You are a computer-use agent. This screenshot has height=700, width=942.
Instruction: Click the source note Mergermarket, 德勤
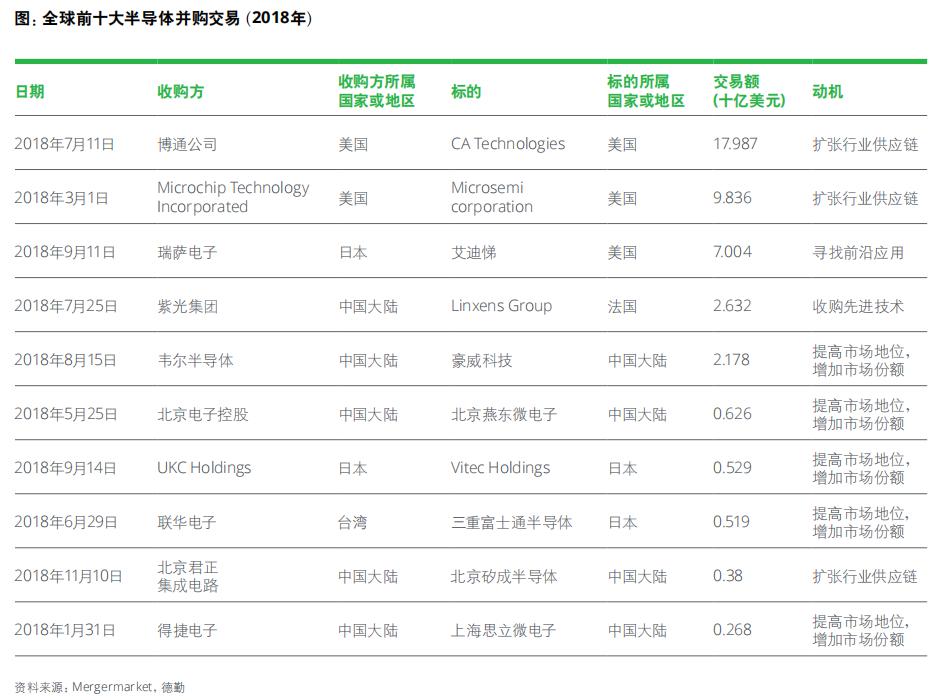128,687
